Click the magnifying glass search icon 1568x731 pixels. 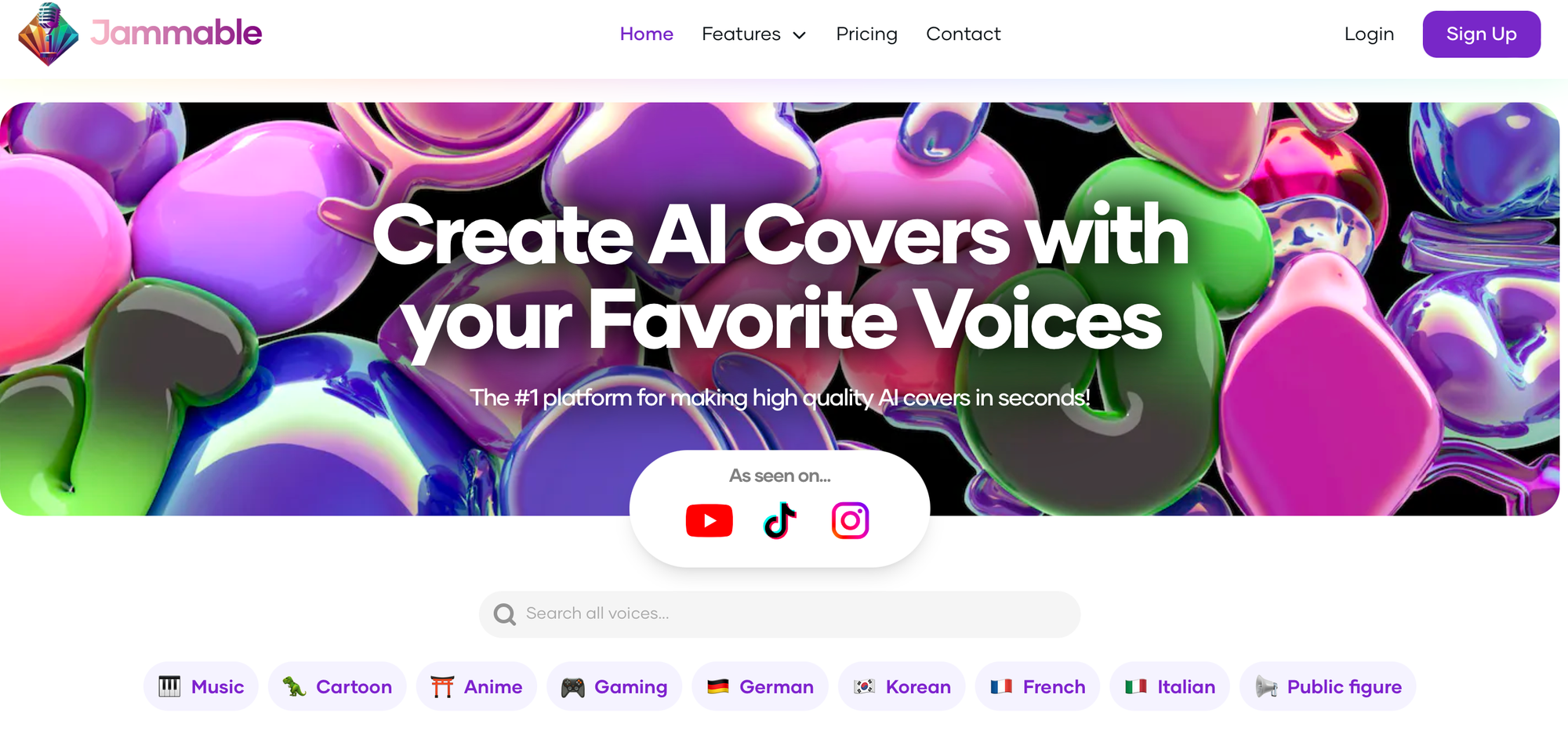[x=504, y=614]
